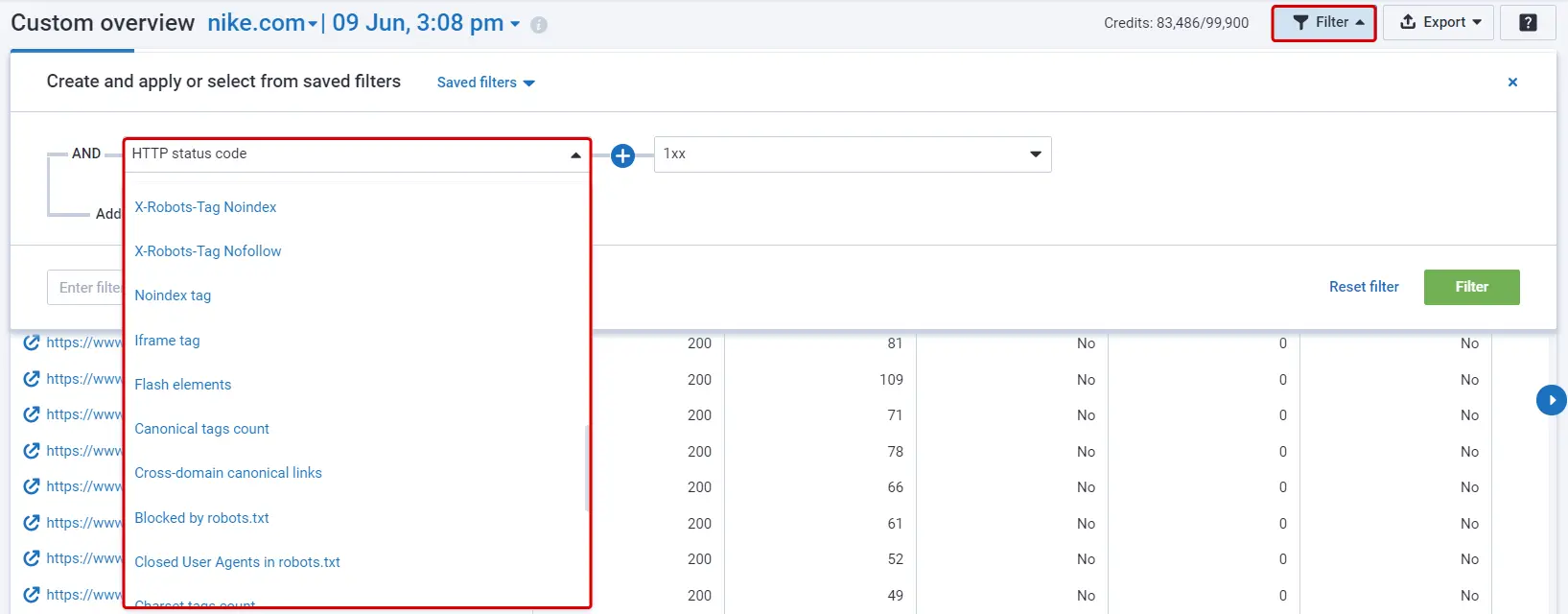This screenshot has width=1568, height=614.
Task: Select Flash elements option
Action: [x=182, y=385]
